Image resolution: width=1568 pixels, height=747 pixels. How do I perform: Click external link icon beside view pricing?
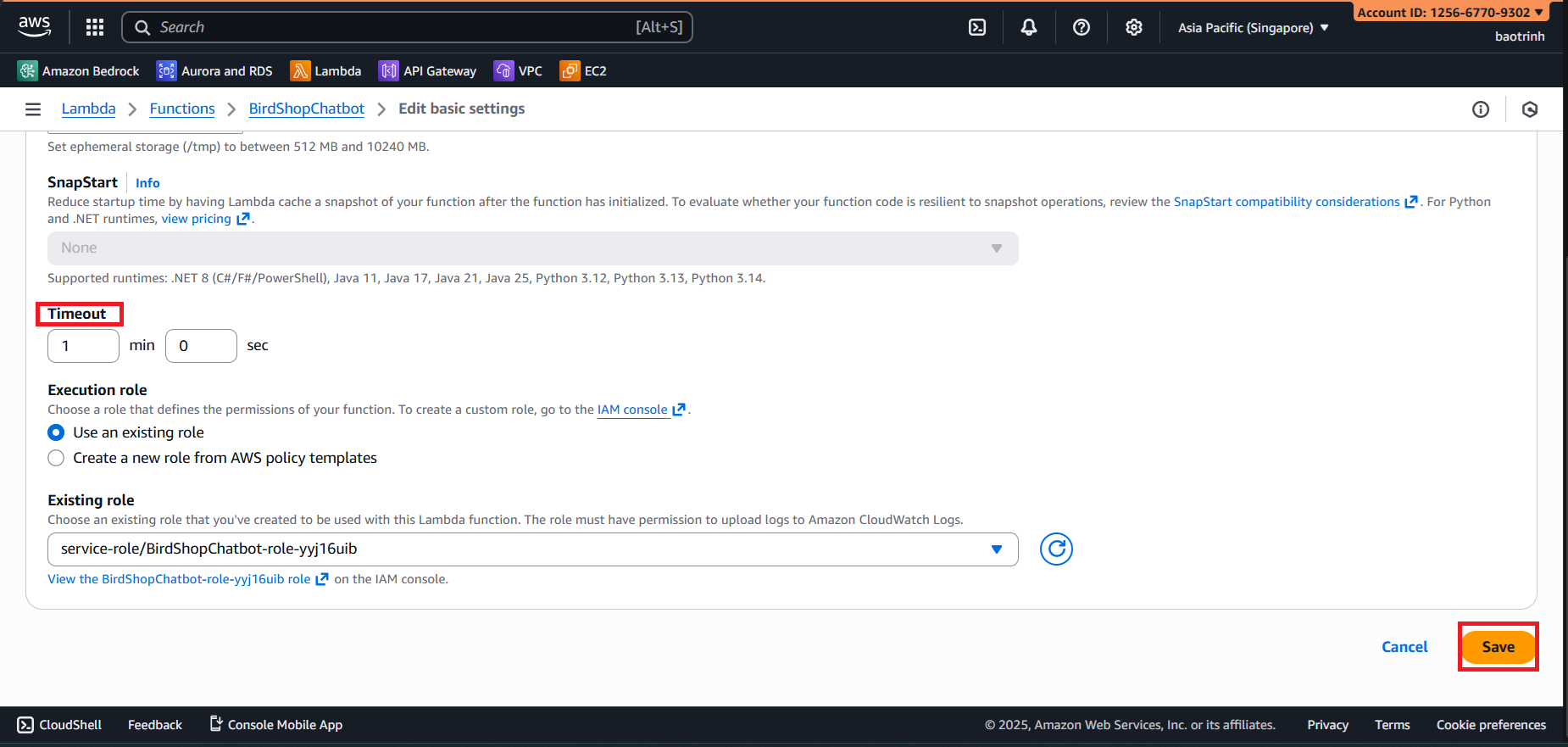pyautogui.click(x=243, y=219)
